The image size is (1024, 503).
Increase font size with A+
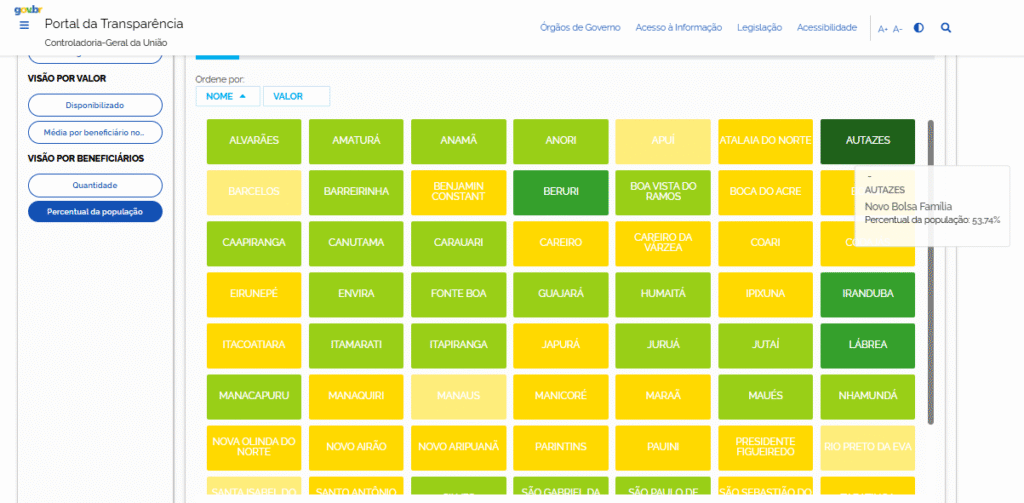(x=883, y=29)
